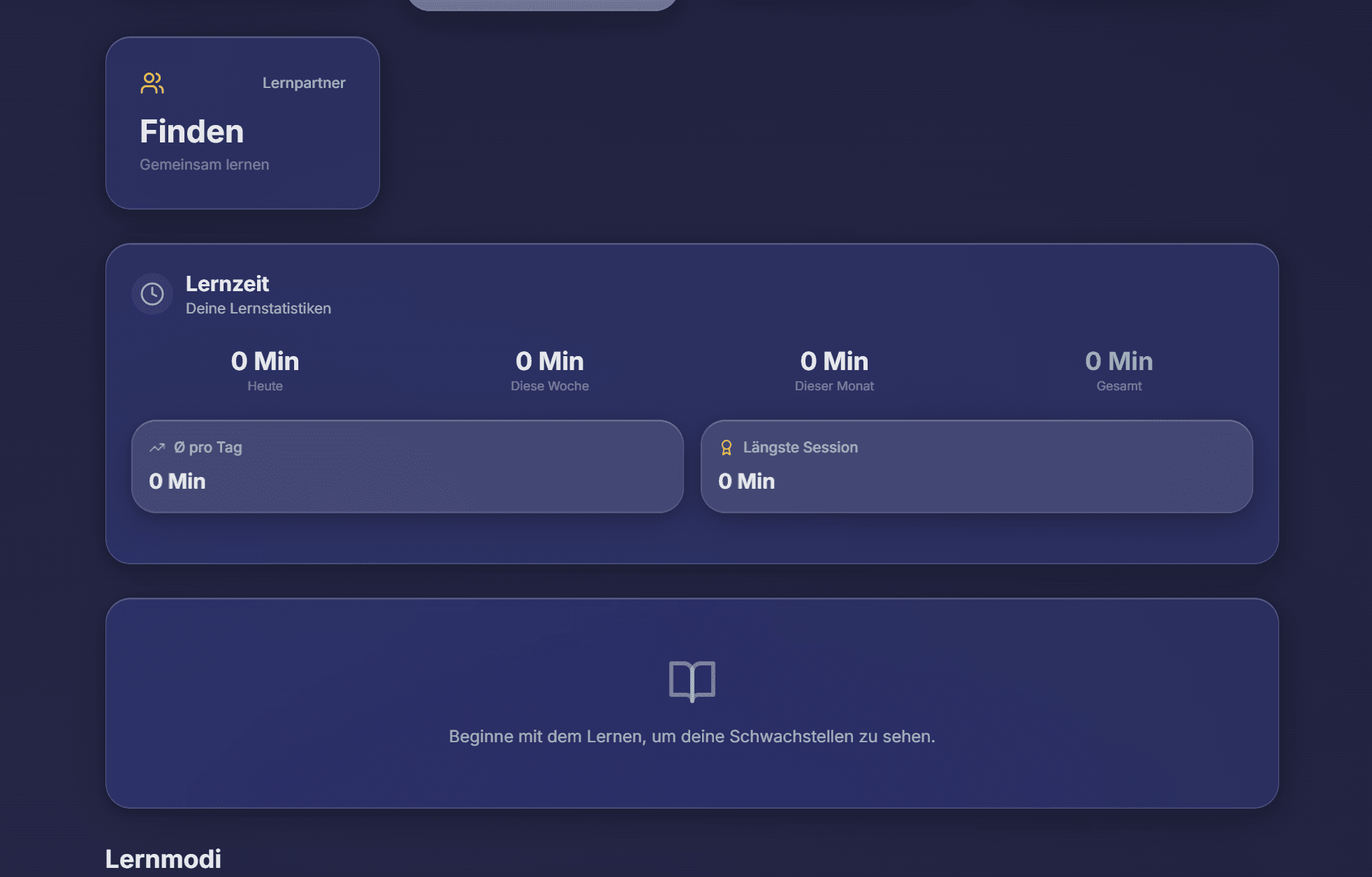Click the Lernzeit heading

click(x=227, y=283)
